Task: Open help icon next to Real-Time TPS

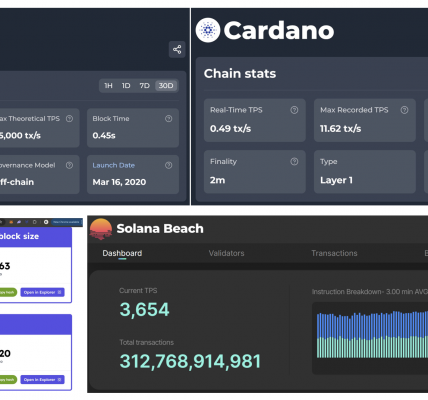Action: coord(294,110)
